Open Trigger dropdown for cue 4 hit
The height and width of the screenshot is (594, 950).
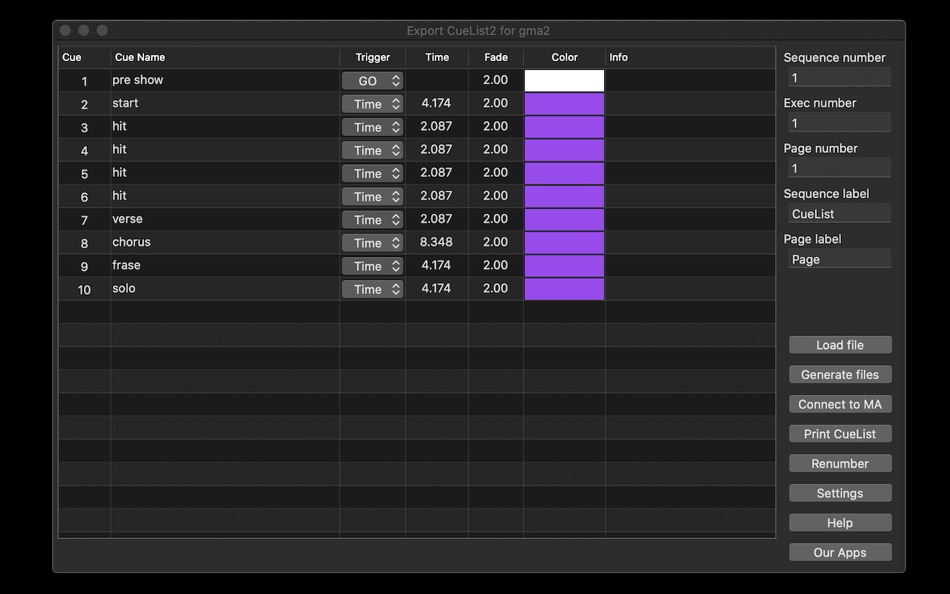click(x=372, y=150)
